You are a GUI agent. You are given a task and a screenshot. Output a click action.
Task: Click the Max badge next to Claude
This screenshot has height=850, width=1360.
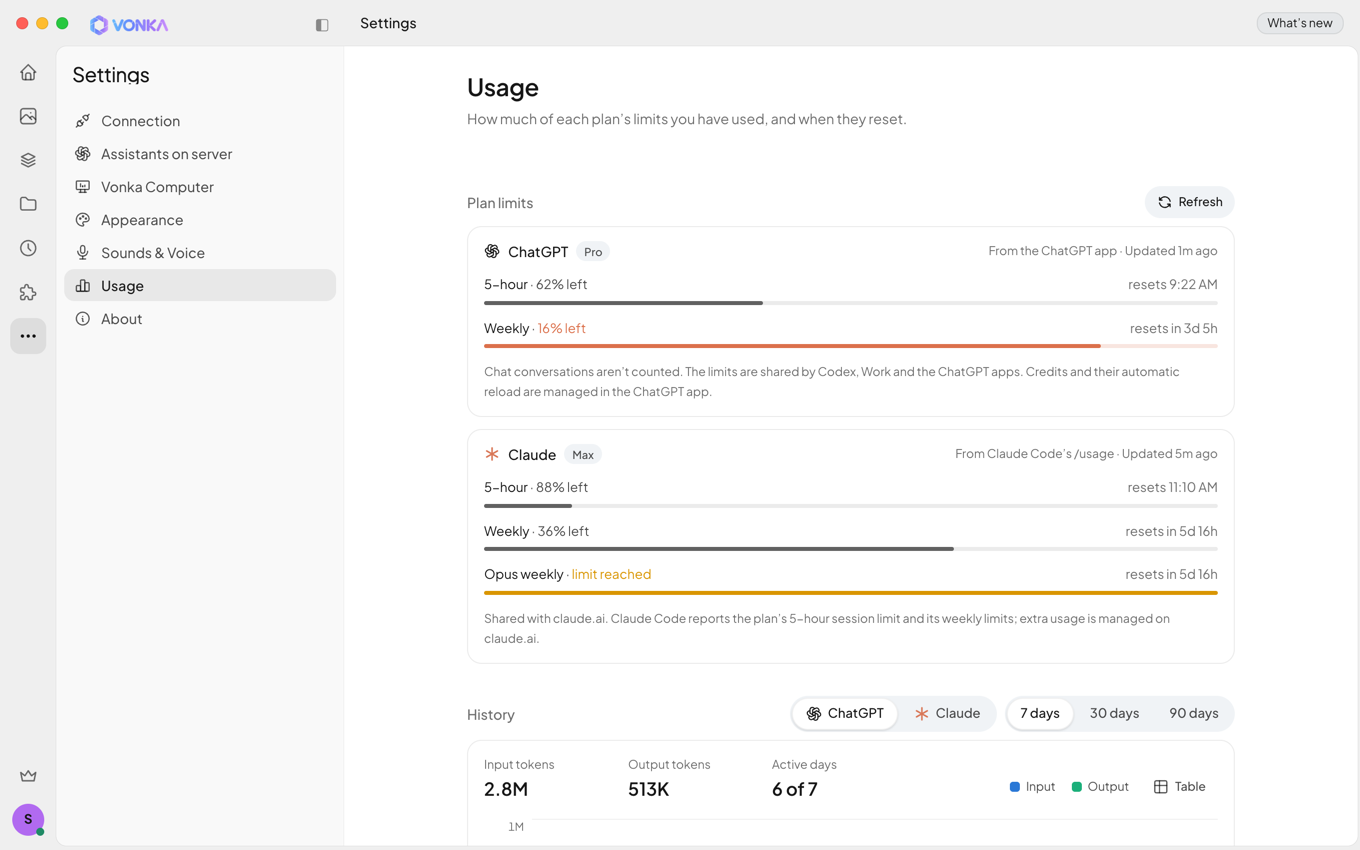[583, 455]
